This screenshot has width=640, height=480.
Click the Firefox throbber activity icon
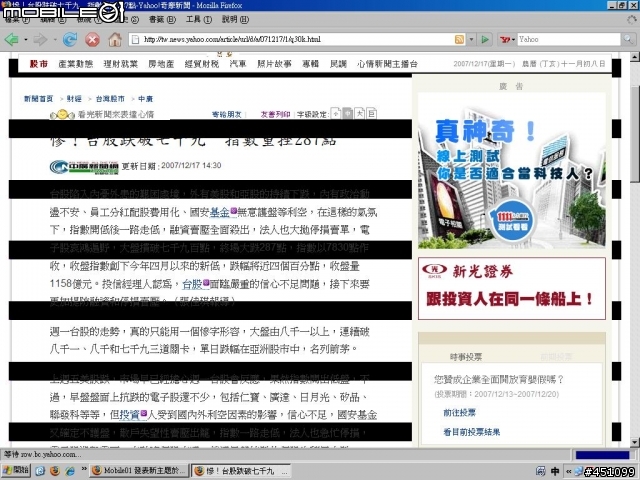(631, 19)
